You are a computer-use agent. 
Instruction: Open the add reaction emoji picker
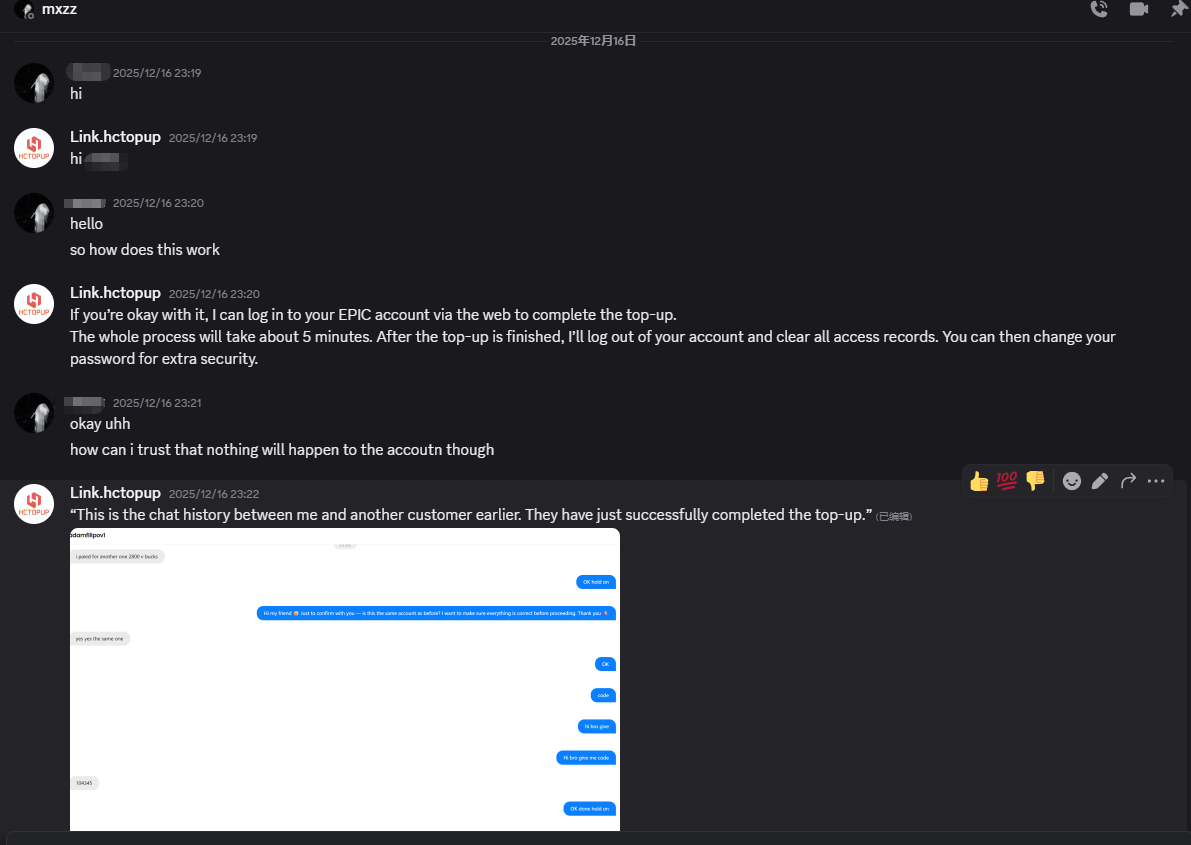coord(1072,481)
